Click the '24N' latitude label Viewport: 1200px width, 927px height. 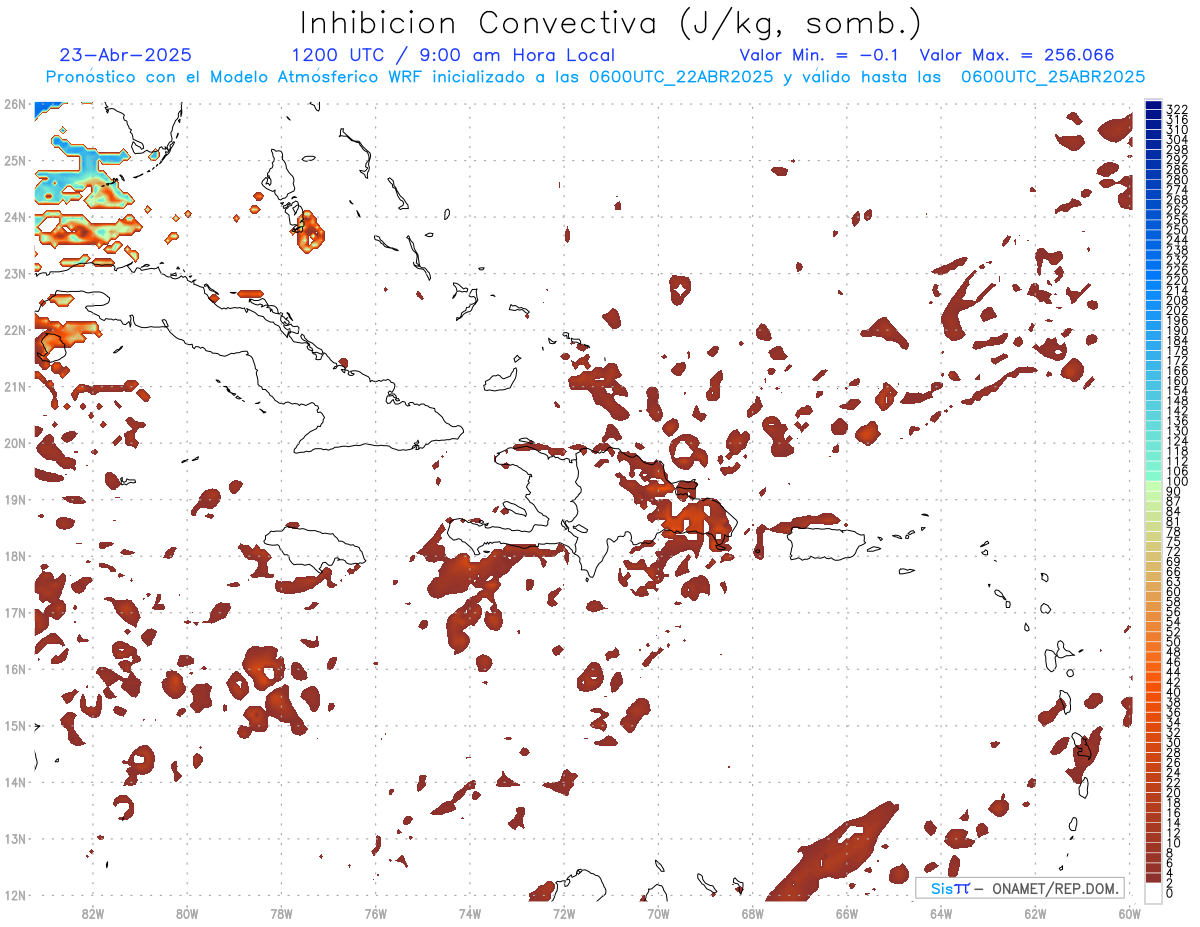coord(15,217)
